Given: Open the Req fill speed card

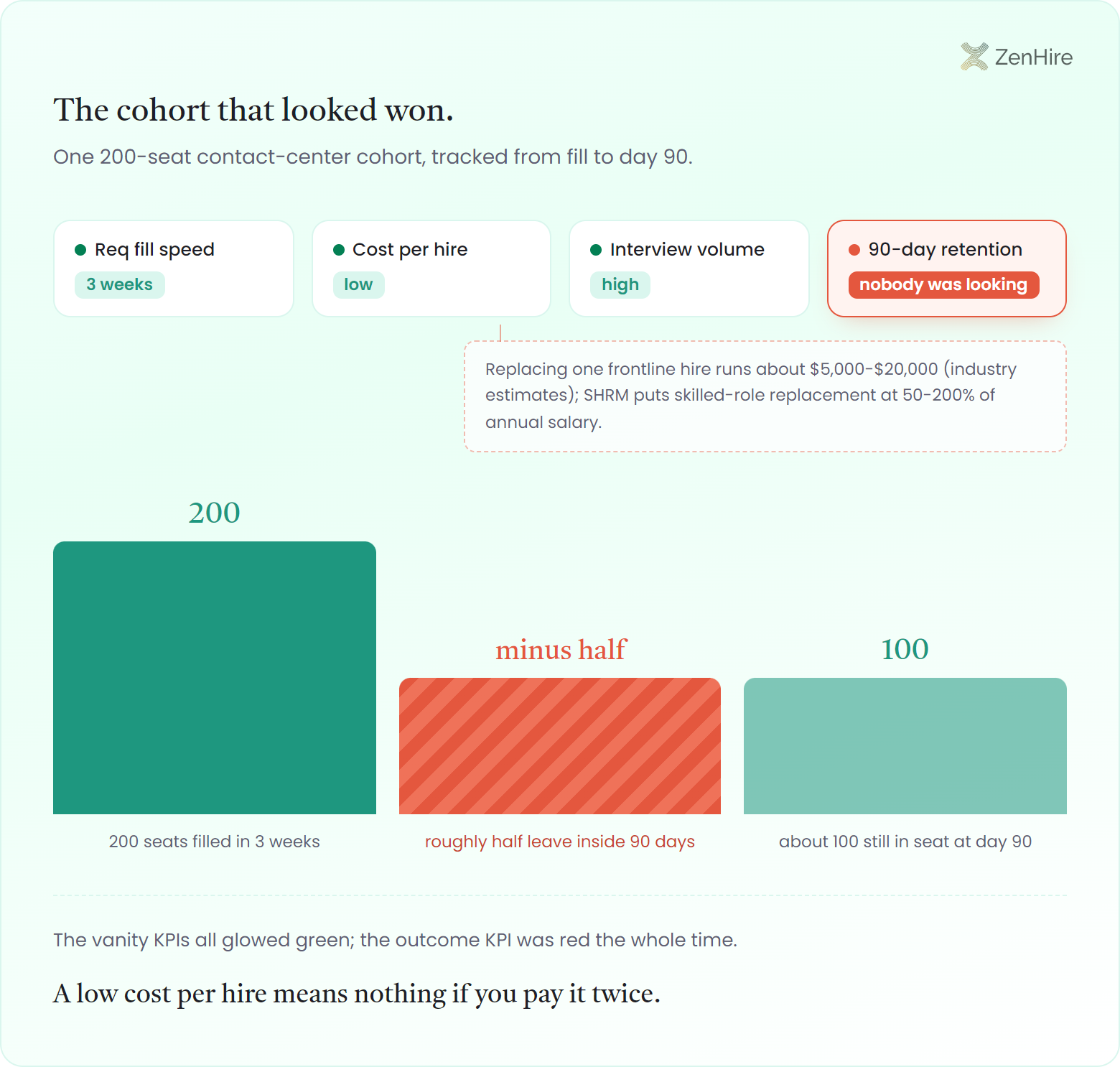Looking at the screenshot, I should 174,269.
